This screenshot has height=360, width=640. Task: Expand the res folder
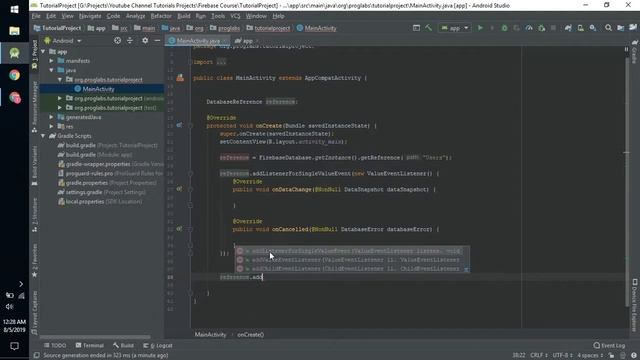tap(52, 127)
